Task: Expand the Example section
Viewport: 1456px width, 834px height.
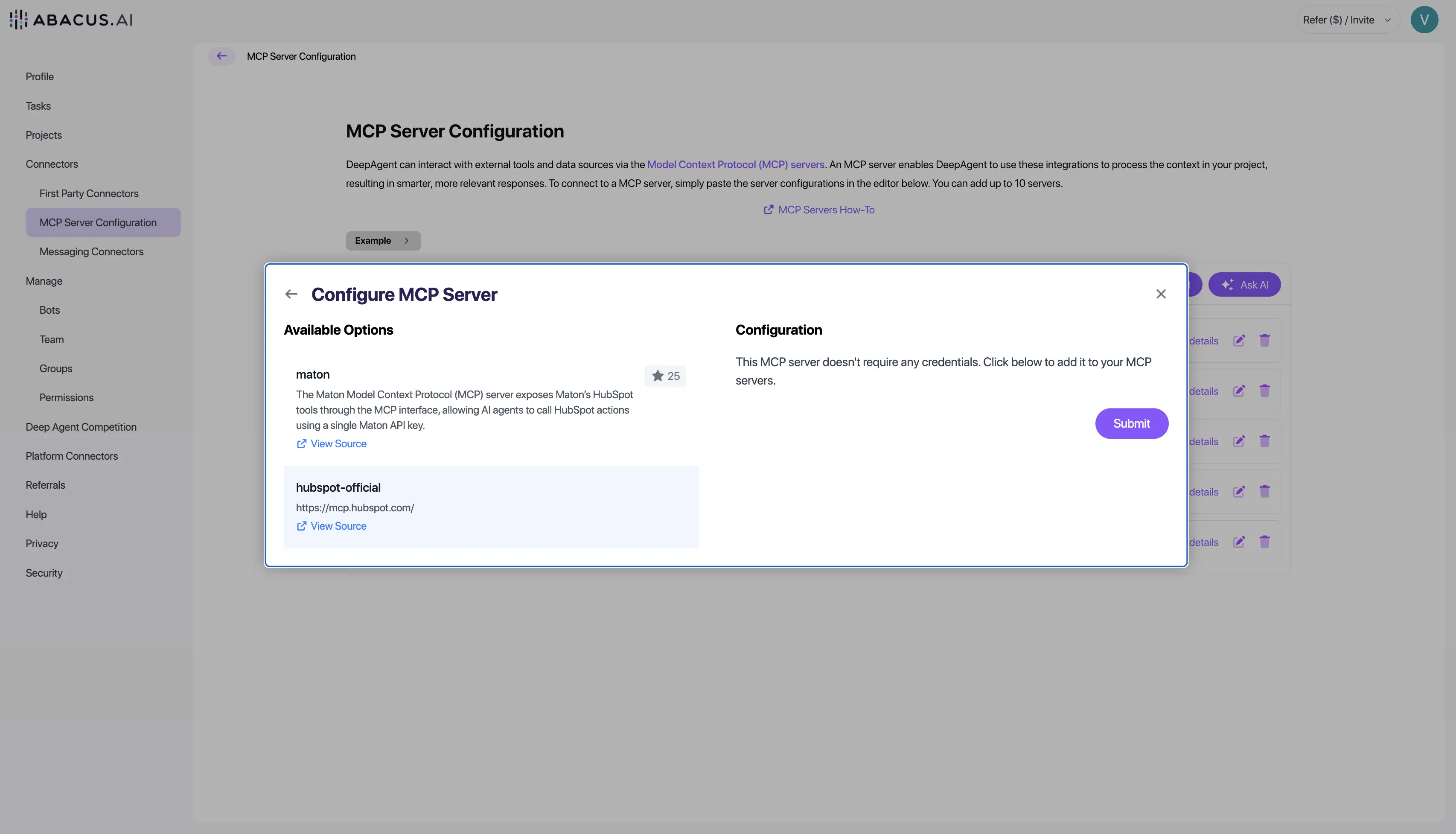Action: tap(383, 240)
